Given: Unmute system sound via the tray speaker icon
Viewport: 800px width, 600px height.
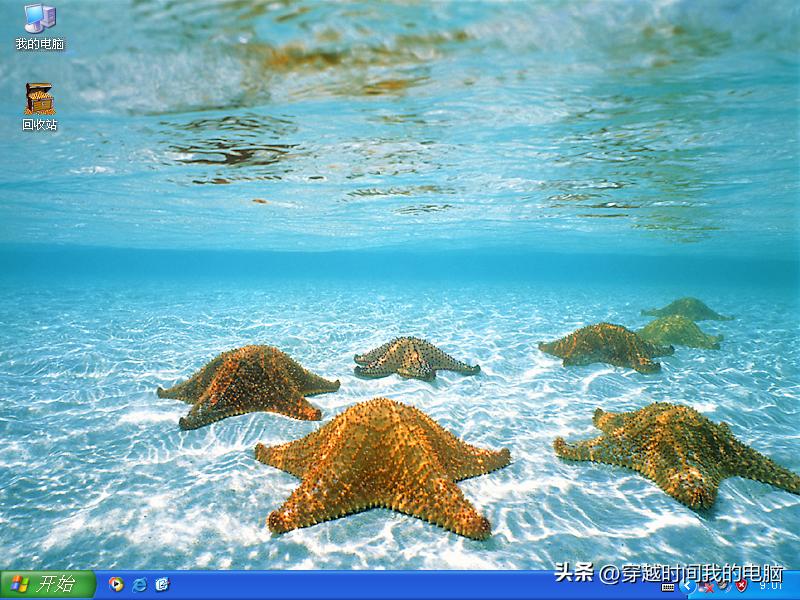Looking at the screenshot, I should coord(706,586).
